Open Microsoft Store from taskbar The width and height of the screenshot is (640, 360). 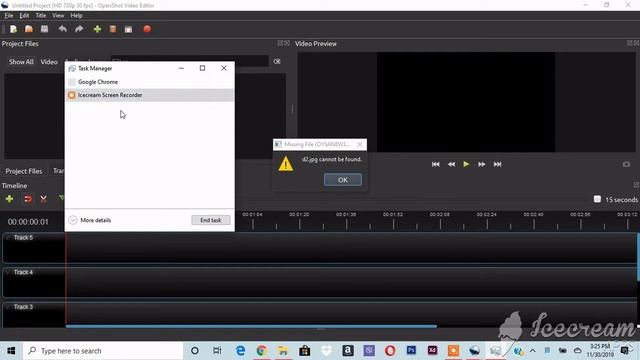304,351
